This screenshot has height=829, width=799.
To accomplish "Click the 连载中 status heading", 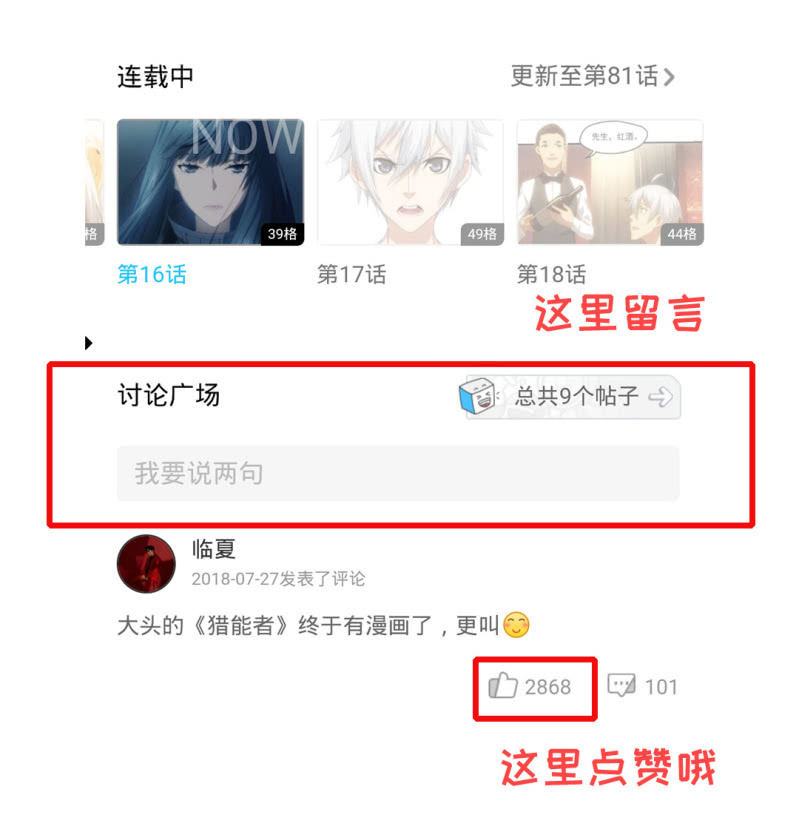I will [x=155, y=77].
